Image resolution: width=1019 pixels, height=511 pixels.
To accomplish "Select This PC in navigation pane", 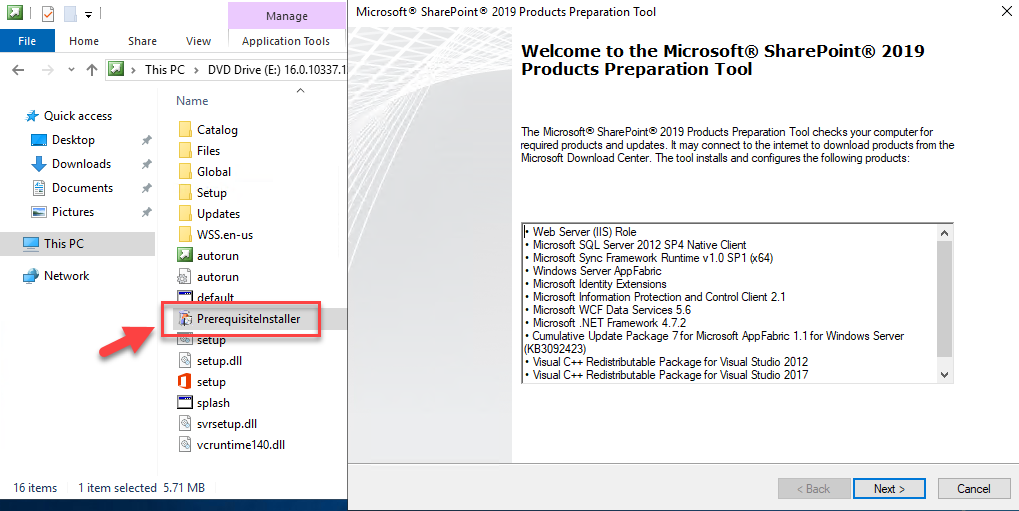I will pos(64,243).
